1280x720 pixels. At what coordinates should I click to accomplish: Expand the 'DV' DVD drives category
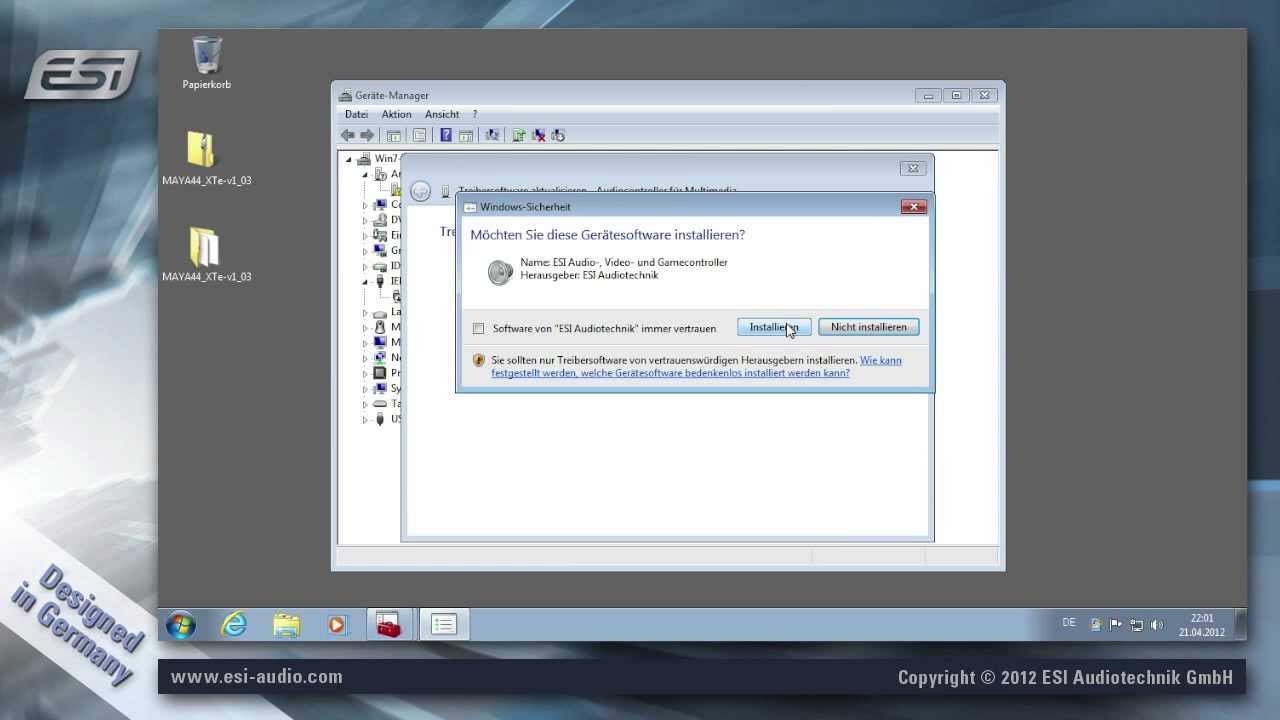point(365,220)
